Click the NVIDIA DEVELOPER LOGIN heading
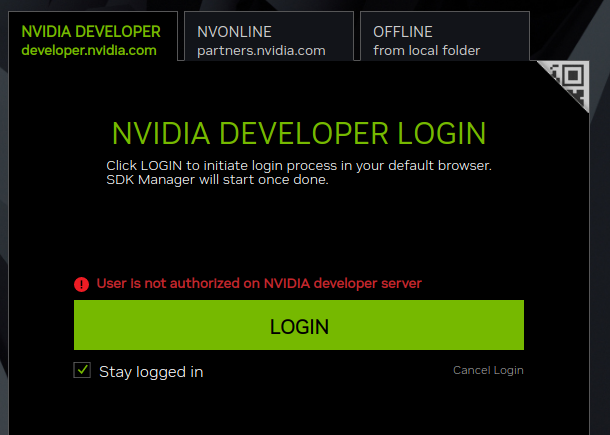 [299, 133]
